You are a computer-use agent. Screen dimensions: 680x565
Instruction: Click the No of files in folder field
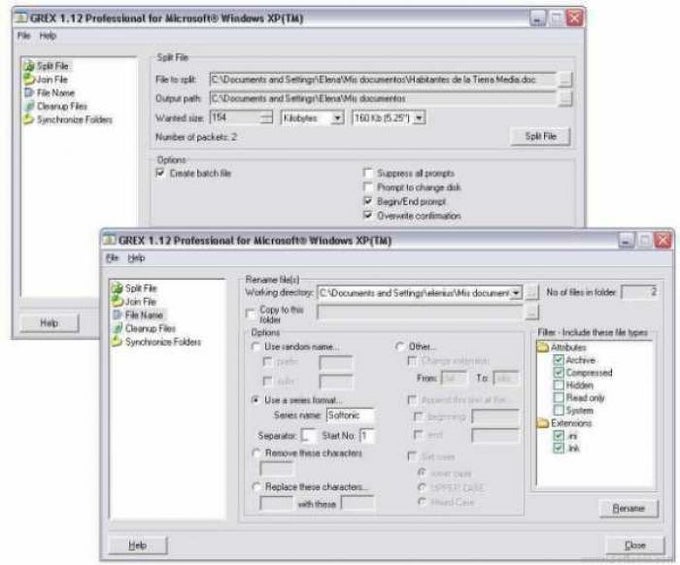(639, 292)
